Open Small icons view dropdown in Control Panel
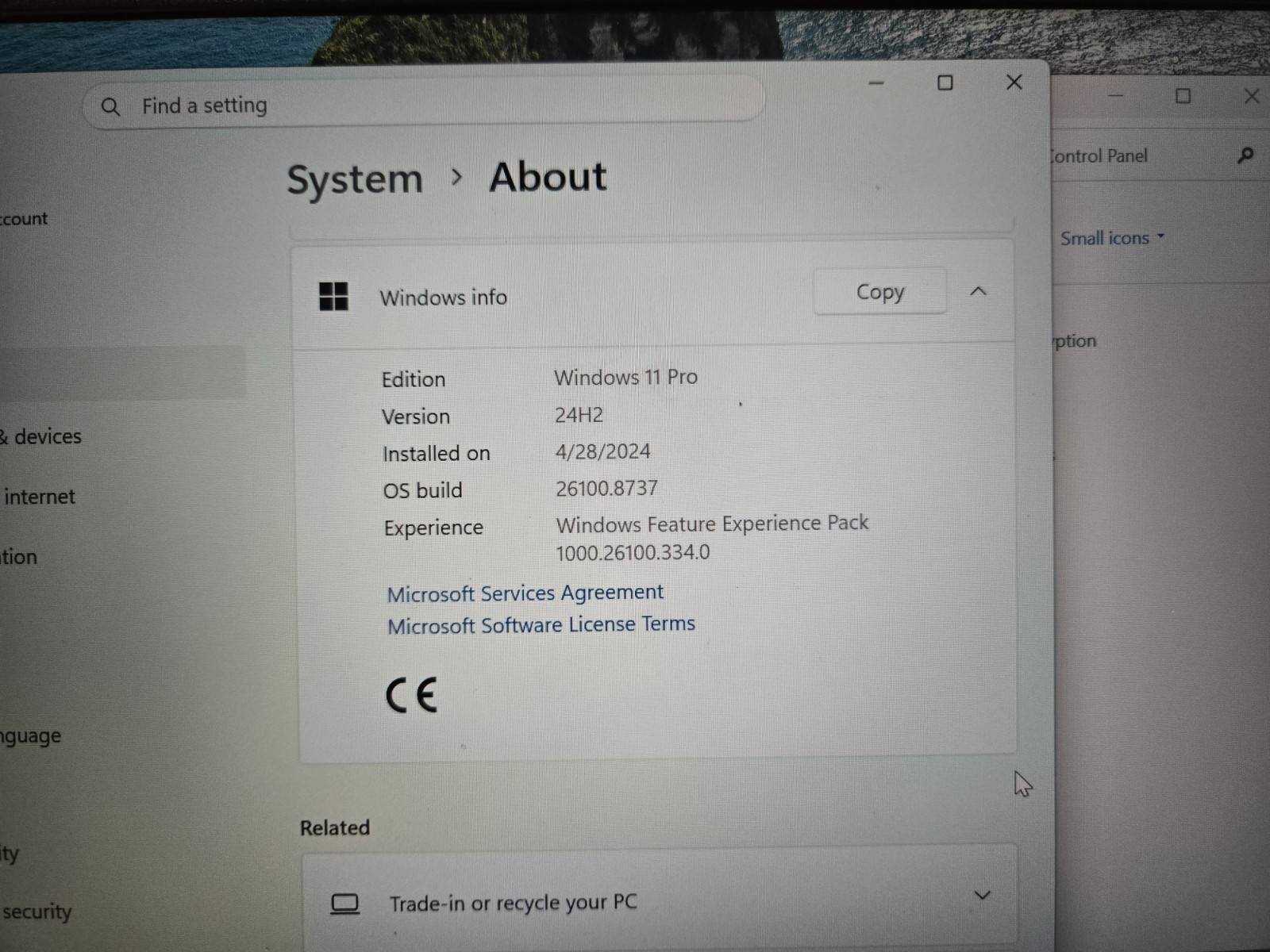The width and height of the screenshot is (1270, 952). tap(1112, 238)
